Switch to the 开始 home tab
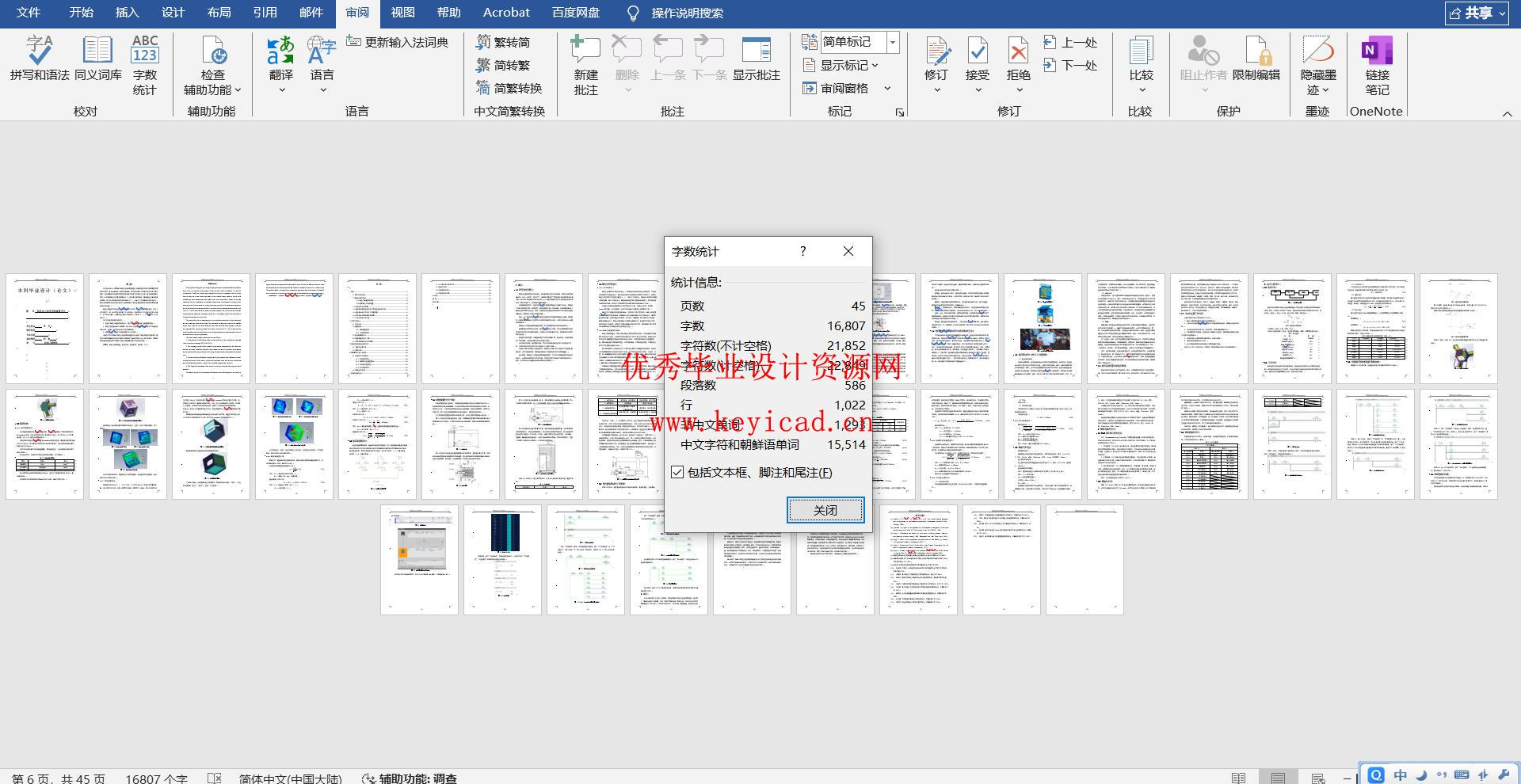Viewport: 1521px width, 784px height. (x=81, y=13)
